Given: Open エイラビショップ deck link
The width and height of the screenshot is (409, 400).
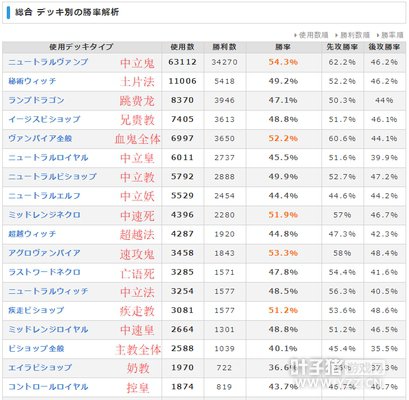Looking at the screenshot, I should coord(40,367).
